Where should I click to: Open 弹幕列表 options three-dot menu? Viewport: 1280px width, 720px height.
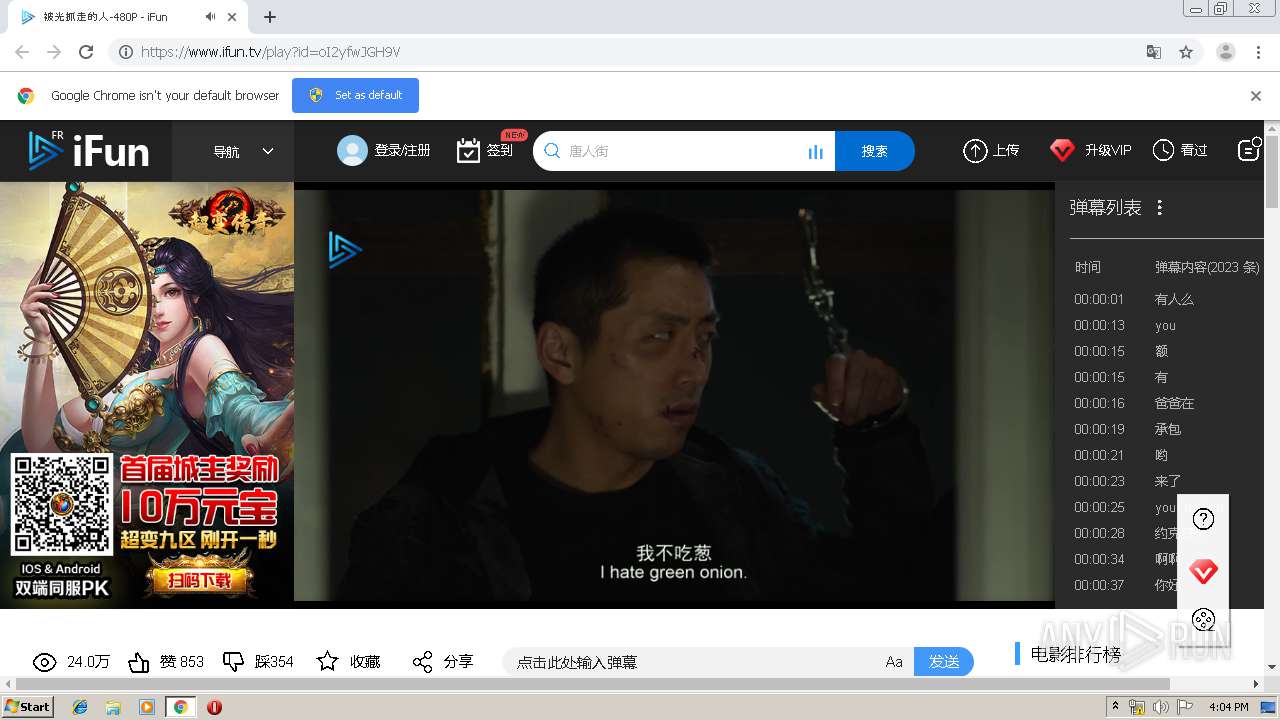tap(1160, 208)
